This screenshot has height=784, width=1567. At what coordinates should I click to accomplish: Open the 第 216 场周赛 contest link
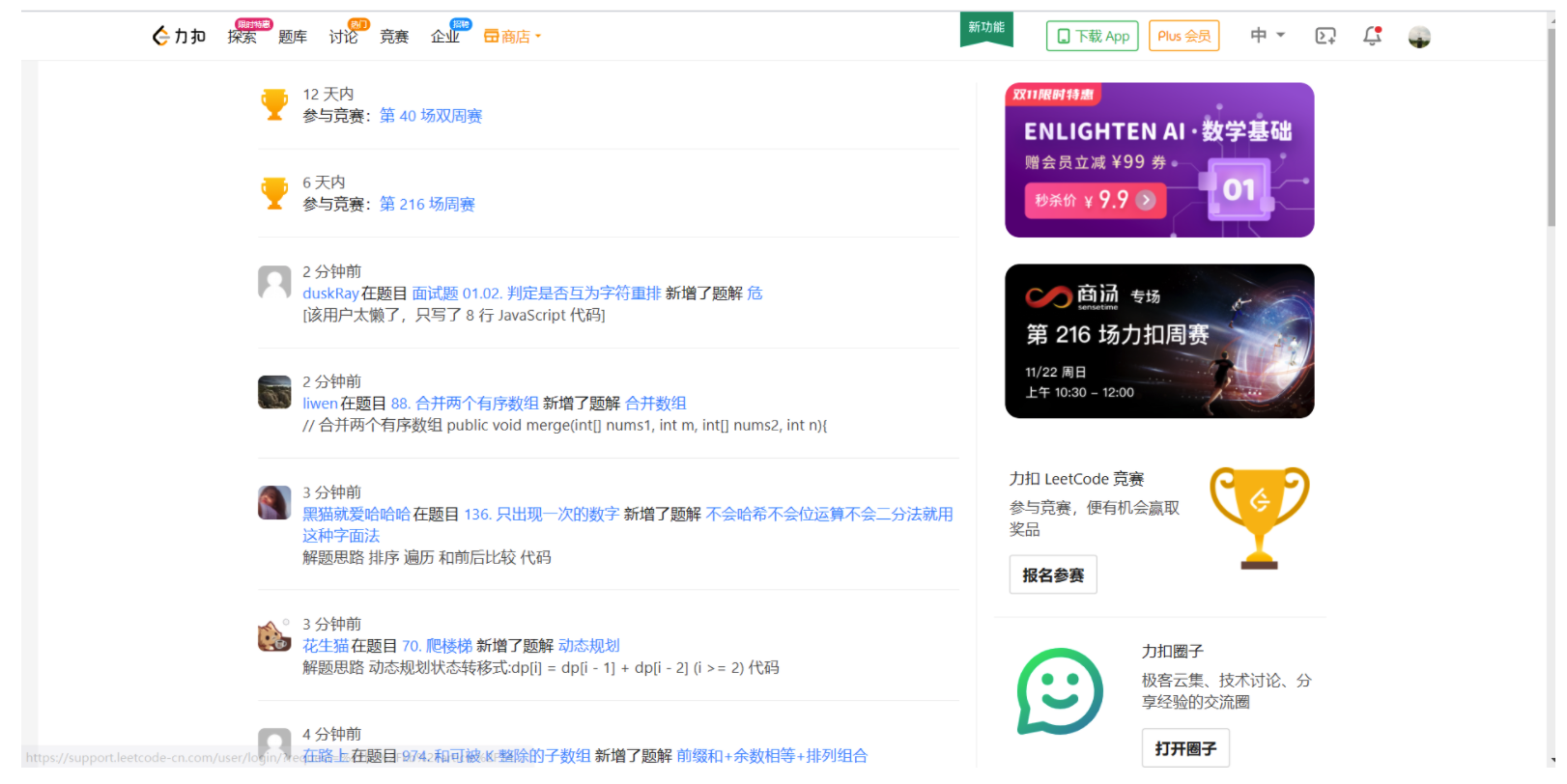coord(427,205)
